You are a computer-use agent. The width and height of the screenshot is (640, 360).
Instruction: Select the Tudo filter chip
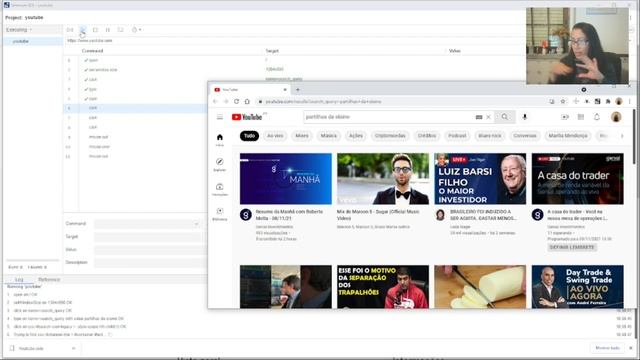[249, 136]
